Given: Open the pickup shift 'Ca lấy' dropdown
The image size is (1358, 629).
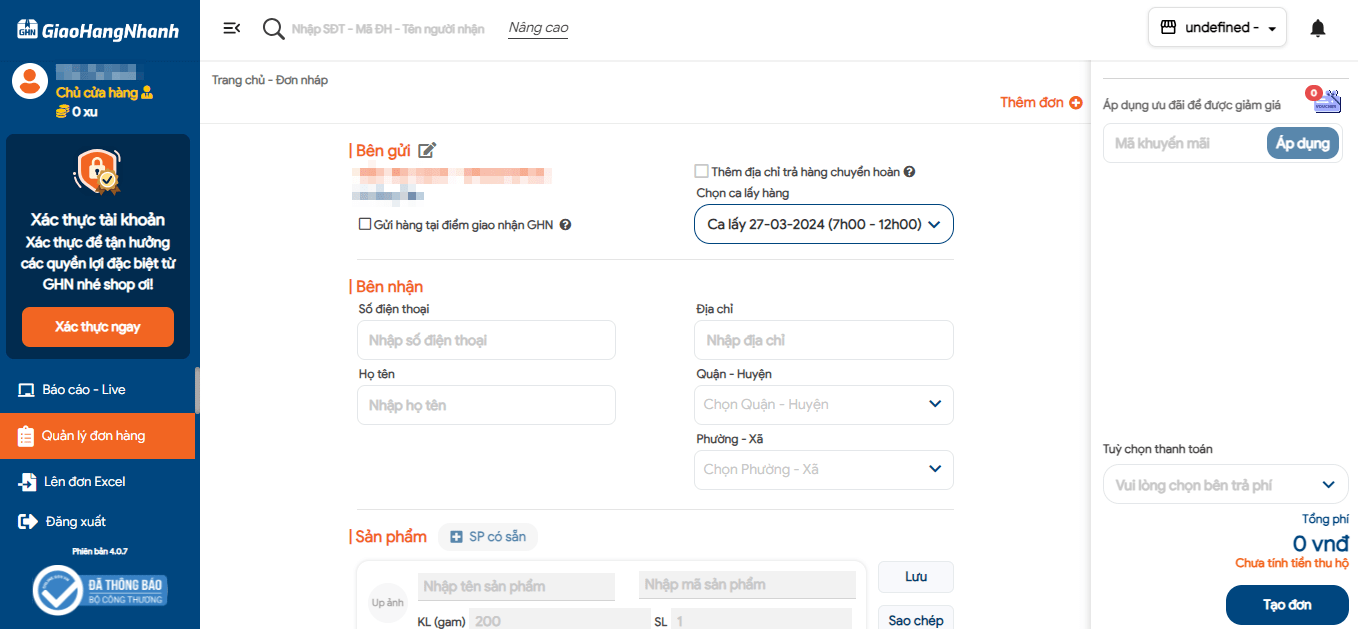Looking at the screenshot, I should [x=823, y=224].
